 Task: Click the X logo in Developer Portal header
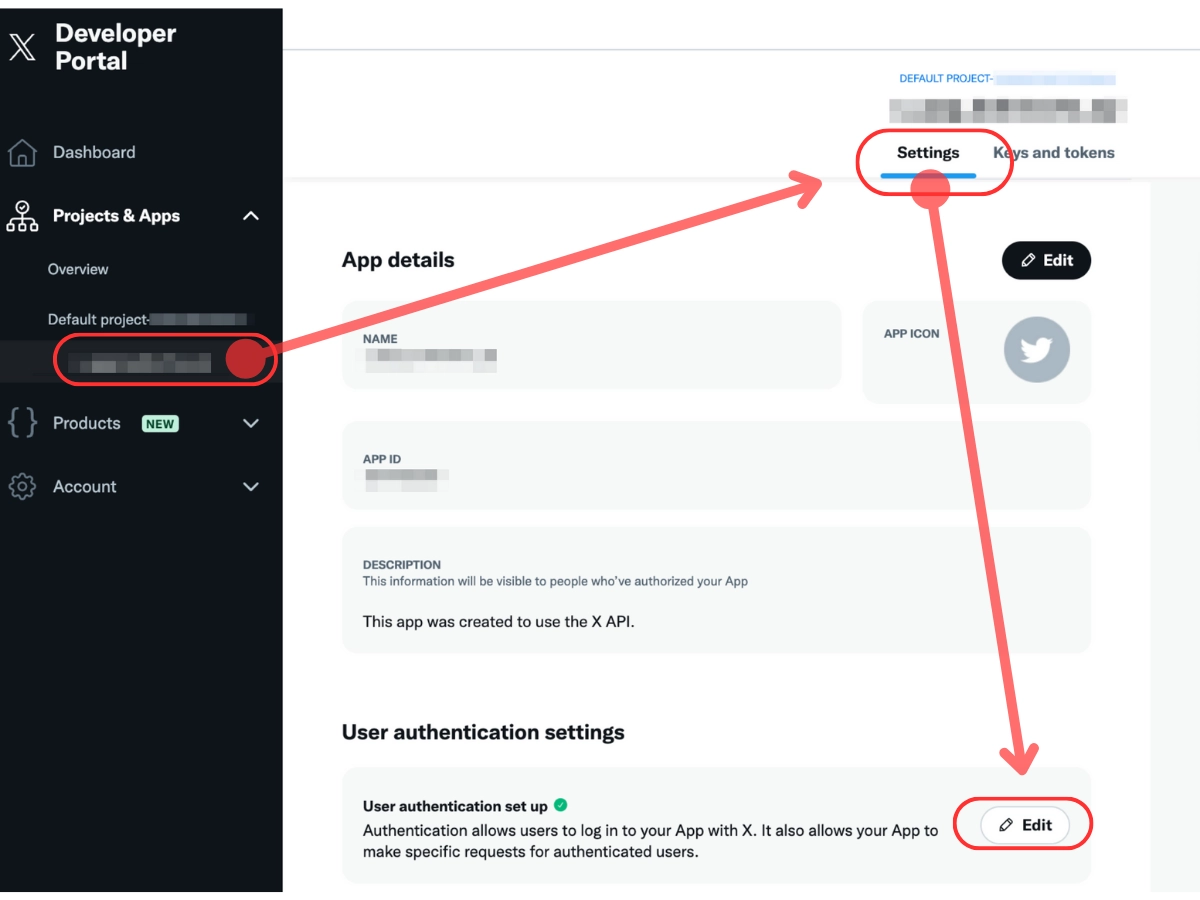click(x=22, y=47)
